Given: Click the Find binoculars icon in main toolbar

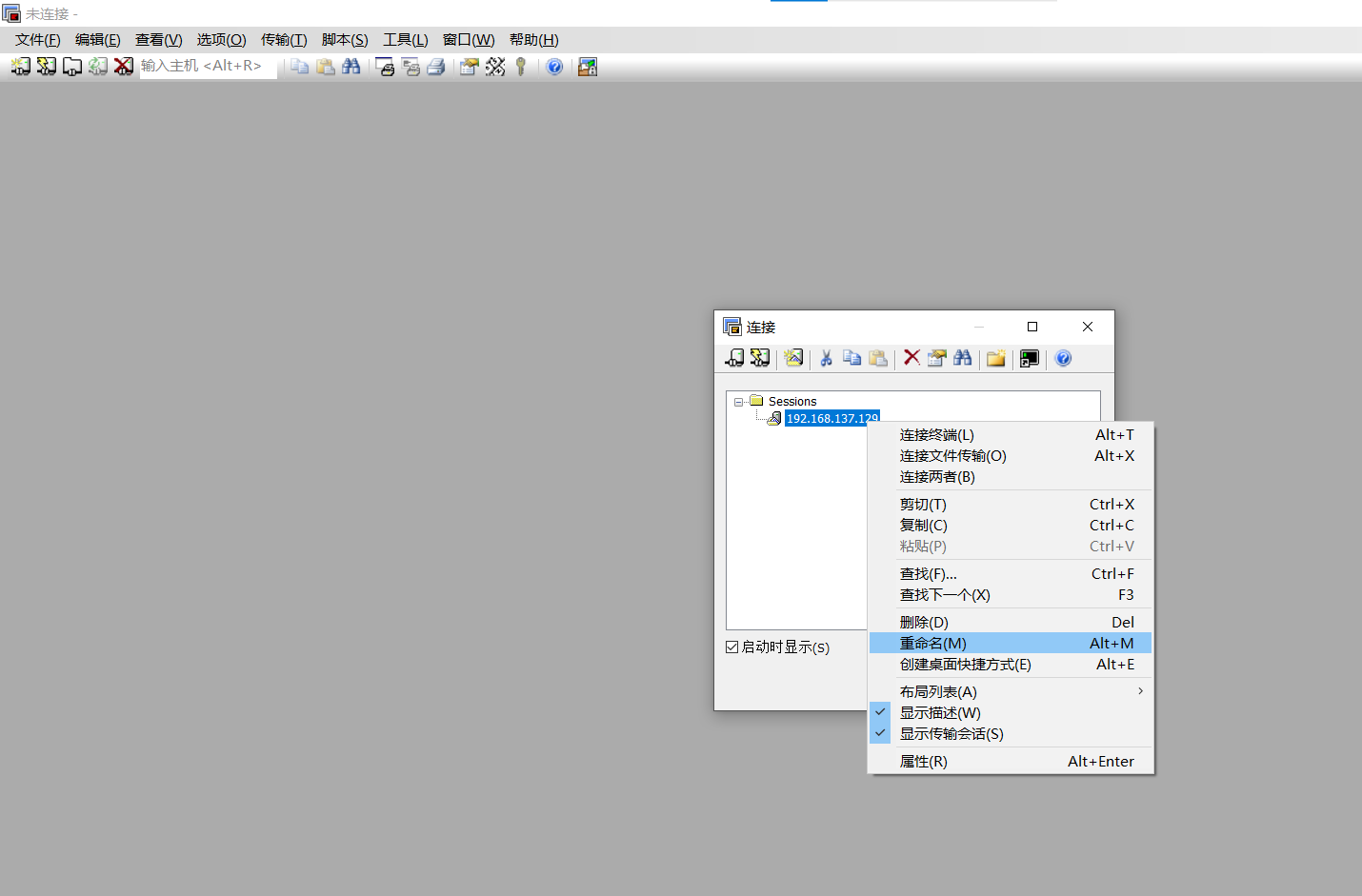Looking at the screenshot, I should click(x=351, y=67).
